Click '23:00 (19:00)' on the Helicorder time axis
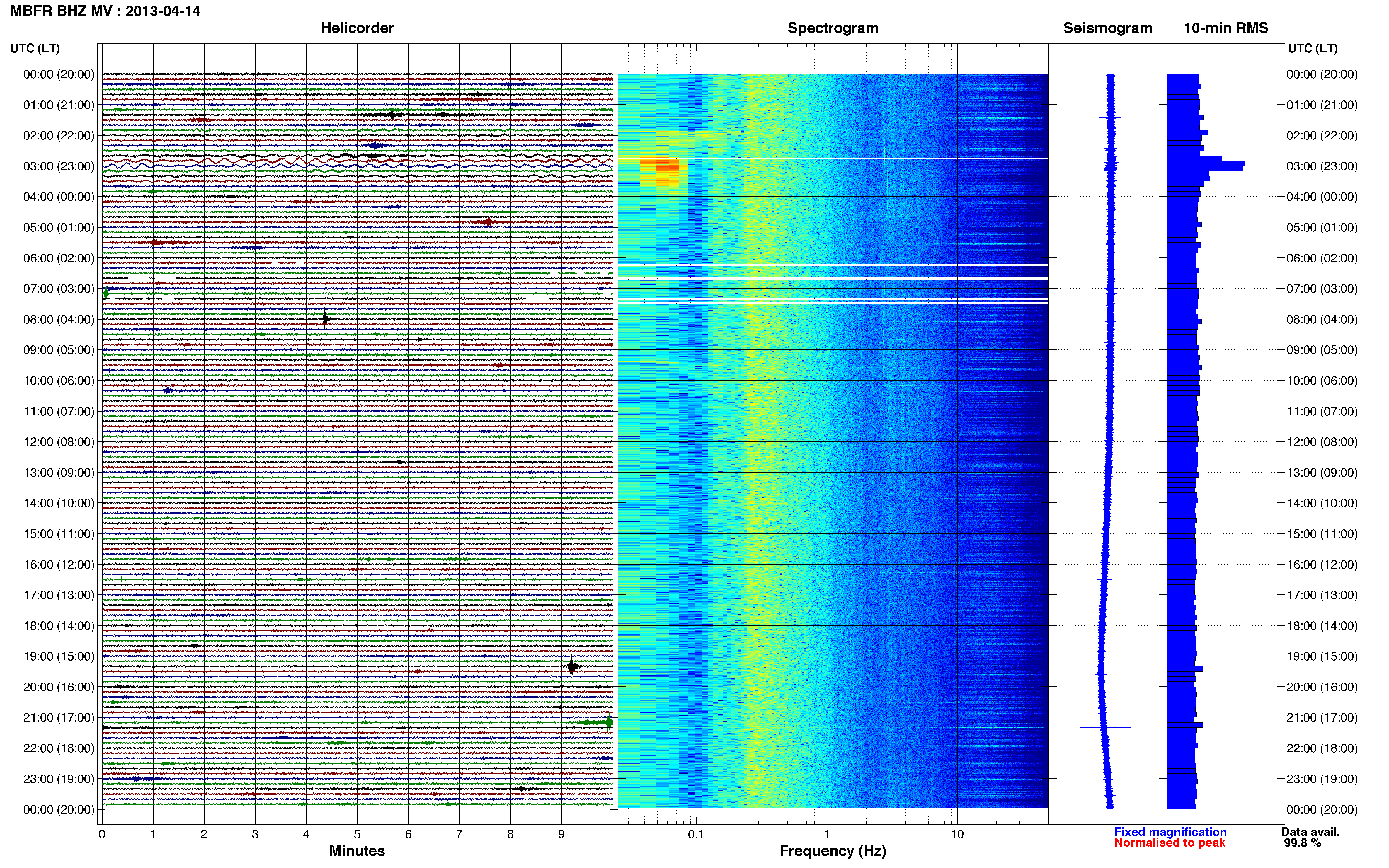This screenshot has width=1389, height=868. [59, 779]
